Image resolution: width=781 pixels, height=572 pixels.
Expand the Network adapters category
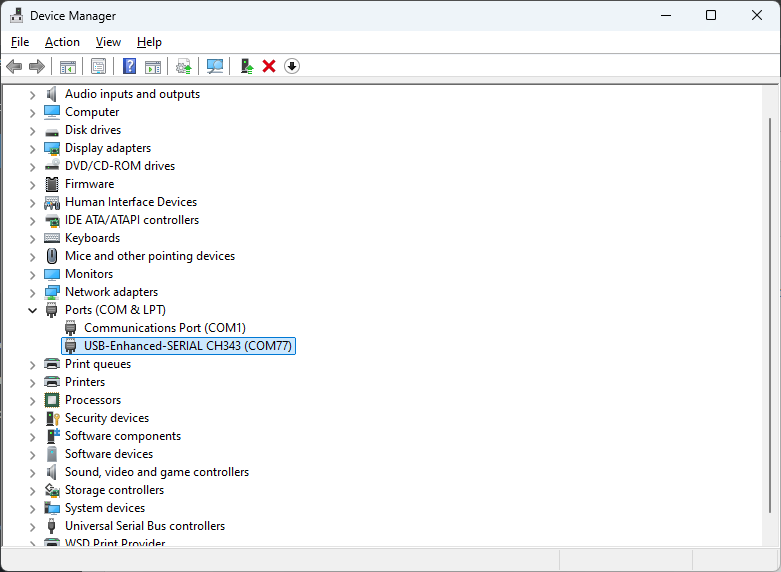pyautogui.click(x=33, y=292)
